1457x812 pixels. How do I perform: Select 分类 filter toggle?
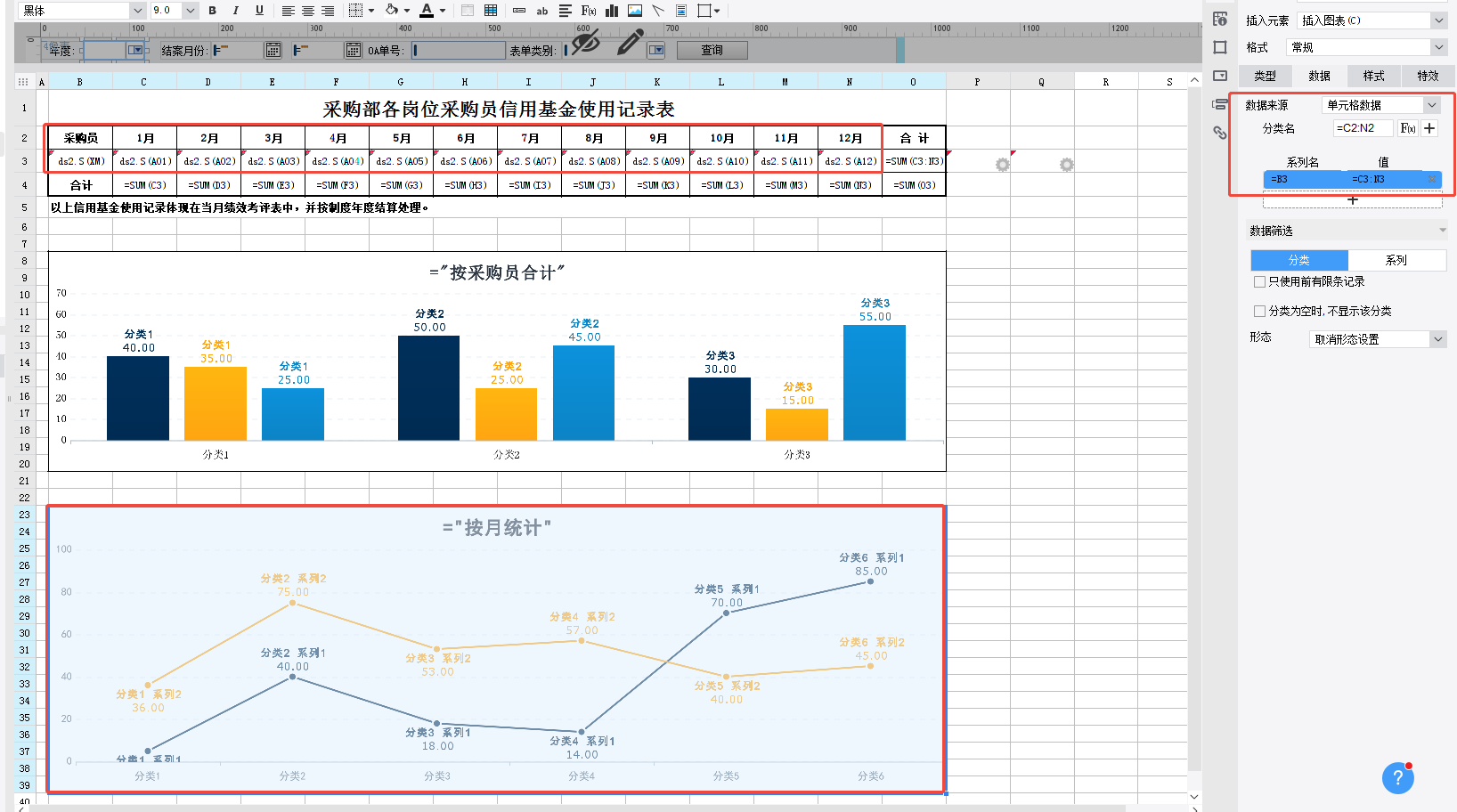1299,260
